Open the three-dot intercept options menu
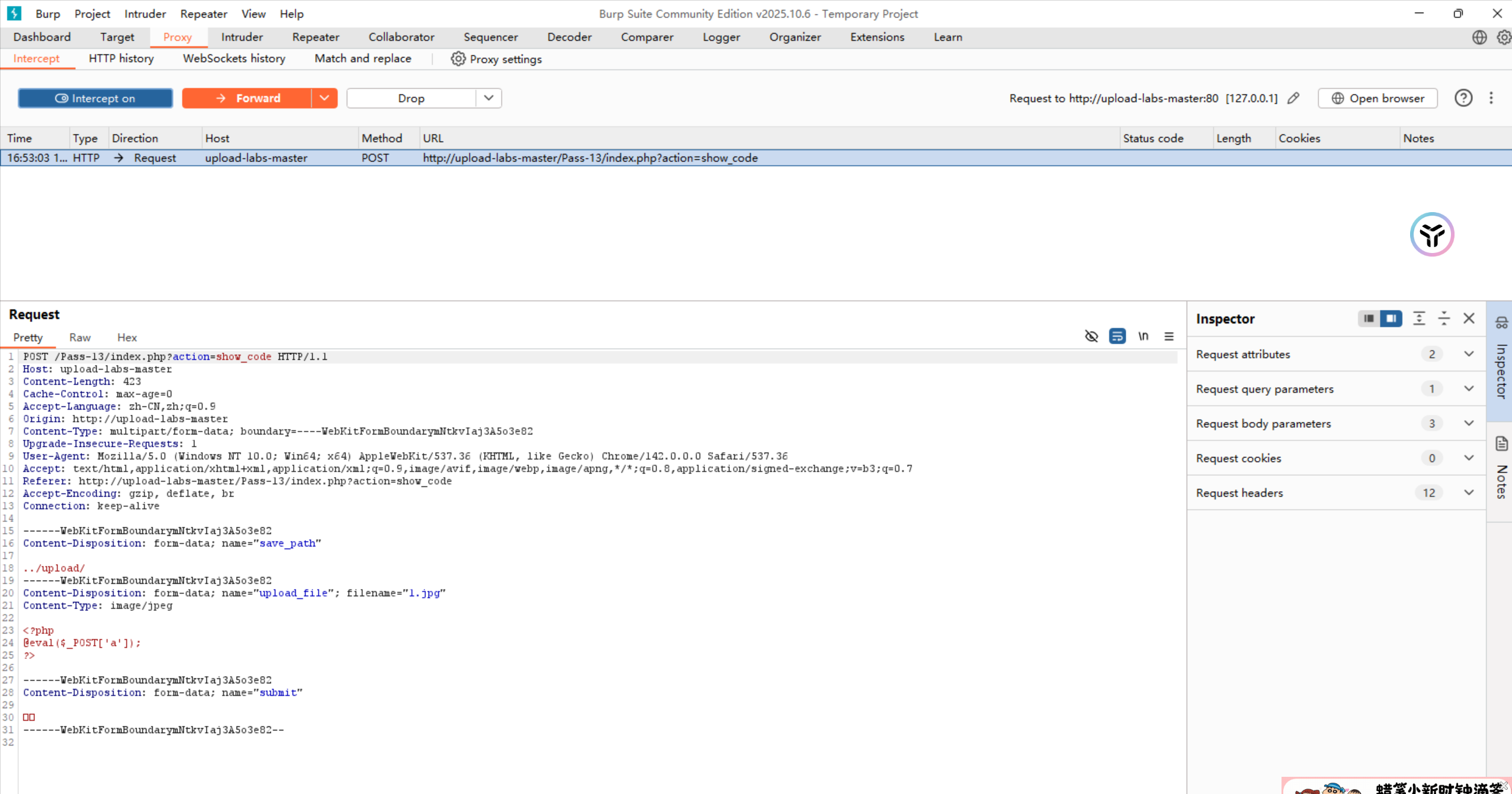Screen dimensions: 1512x794 click(x=1491, y=98)
